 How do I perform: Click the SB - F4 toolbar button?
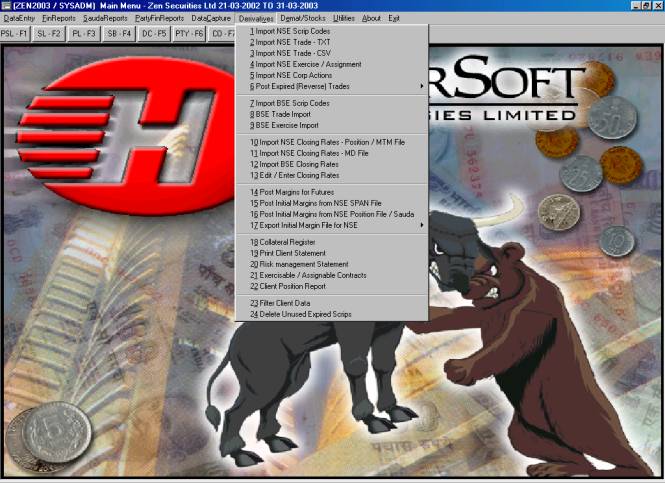pyautogui.click(x=118, y=33)
